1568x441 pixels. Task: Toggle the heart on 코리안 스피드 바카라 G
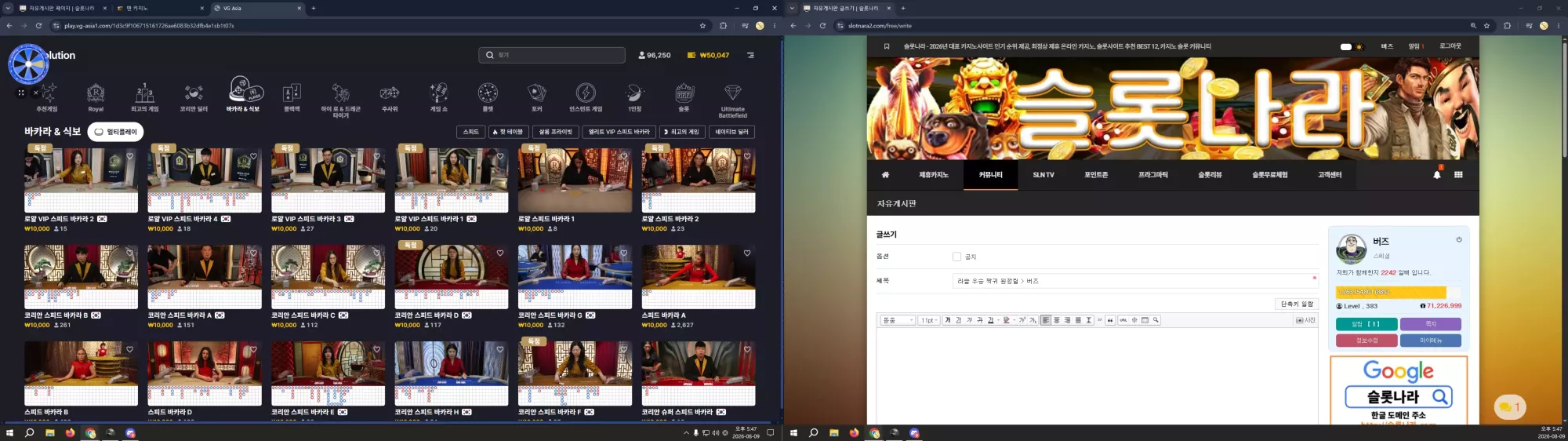coord(624,253)
